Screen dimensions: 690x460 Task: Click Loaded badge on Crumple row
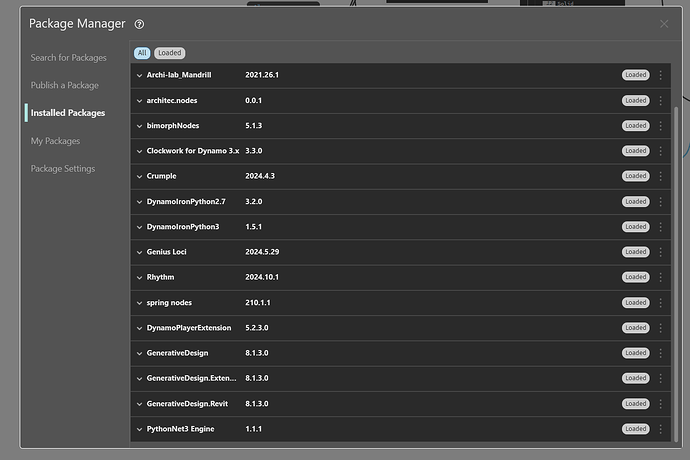635,176
